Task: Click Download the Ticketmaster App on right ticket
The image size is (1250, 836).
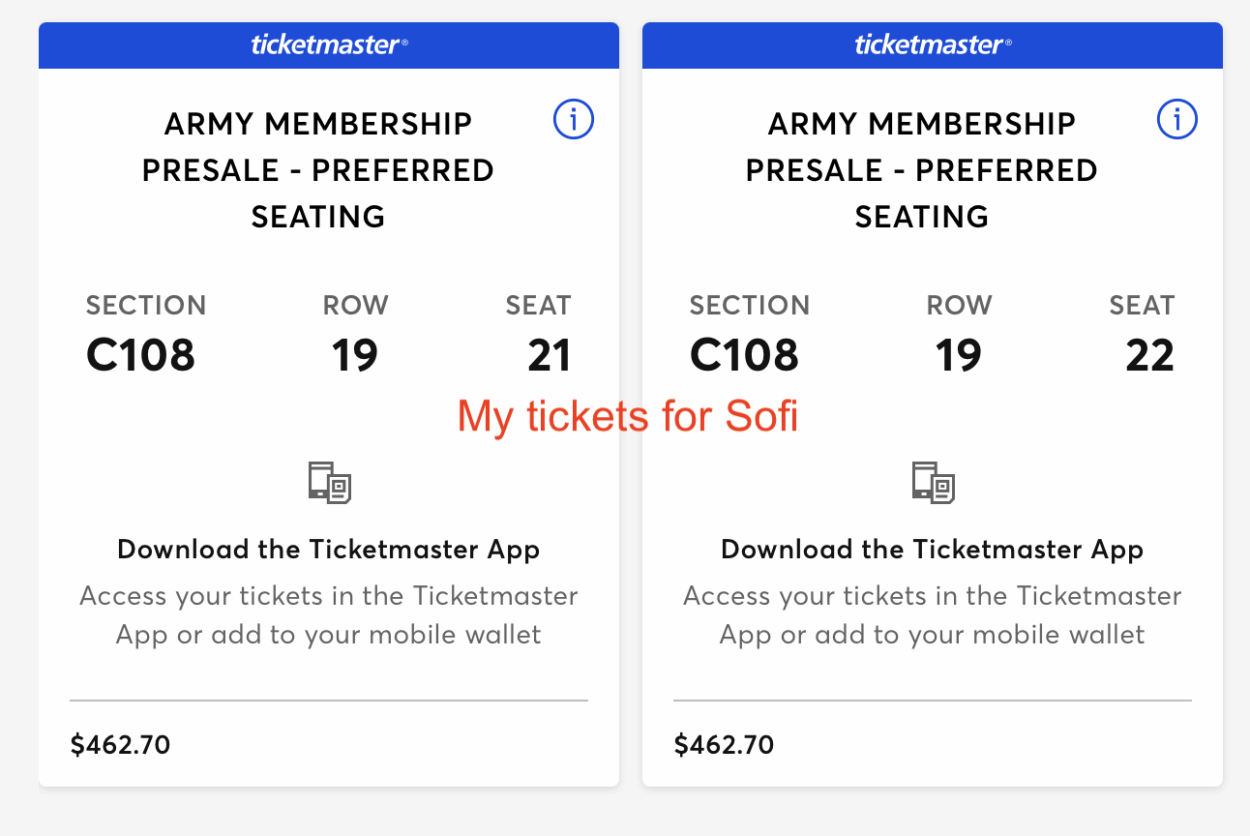Action: click(x=932, y=549)
